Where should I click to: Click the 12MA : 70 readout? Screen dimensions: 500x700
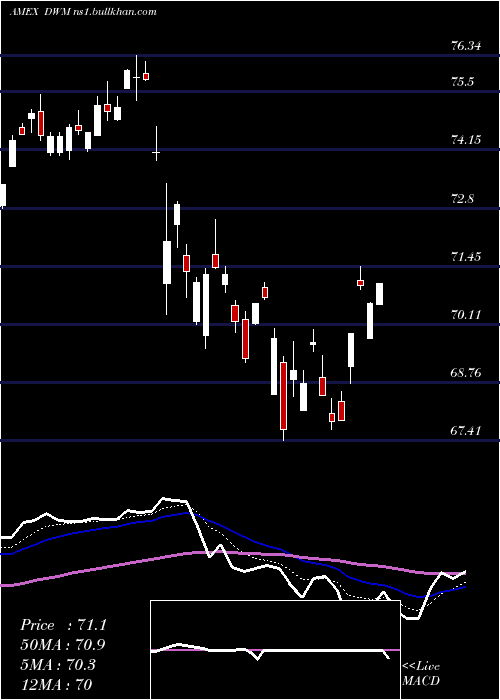pyautogui.click(x=56, y=684)
